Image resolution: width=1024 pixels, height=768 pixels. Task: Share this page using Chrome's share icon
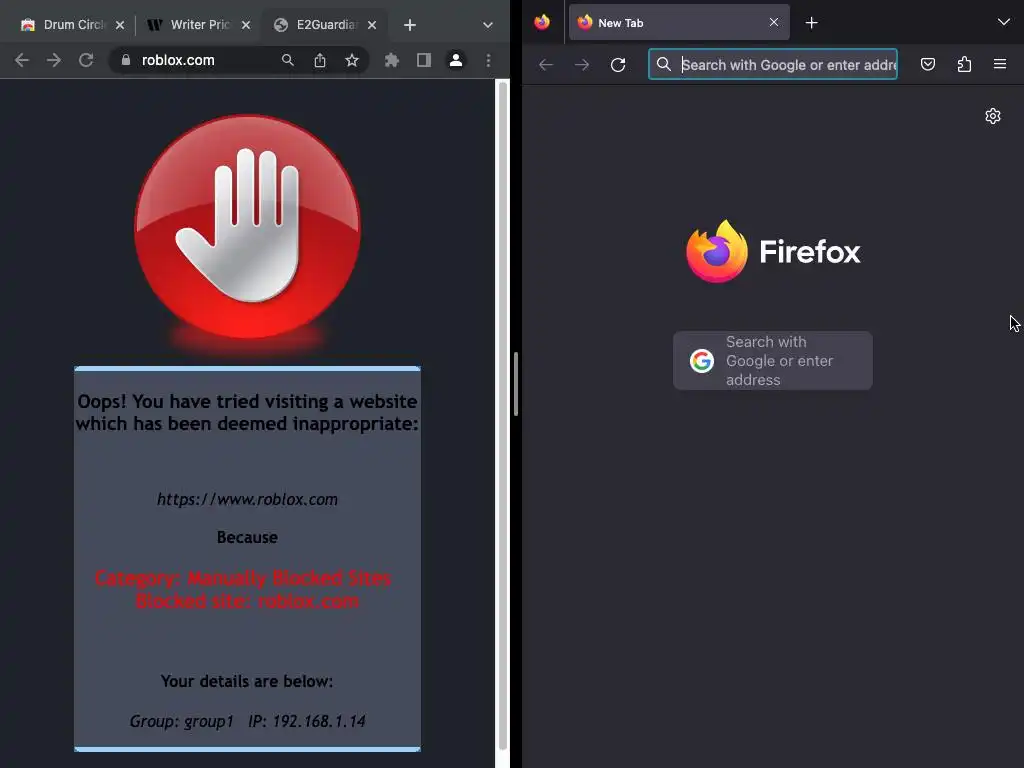pos(319,60)
